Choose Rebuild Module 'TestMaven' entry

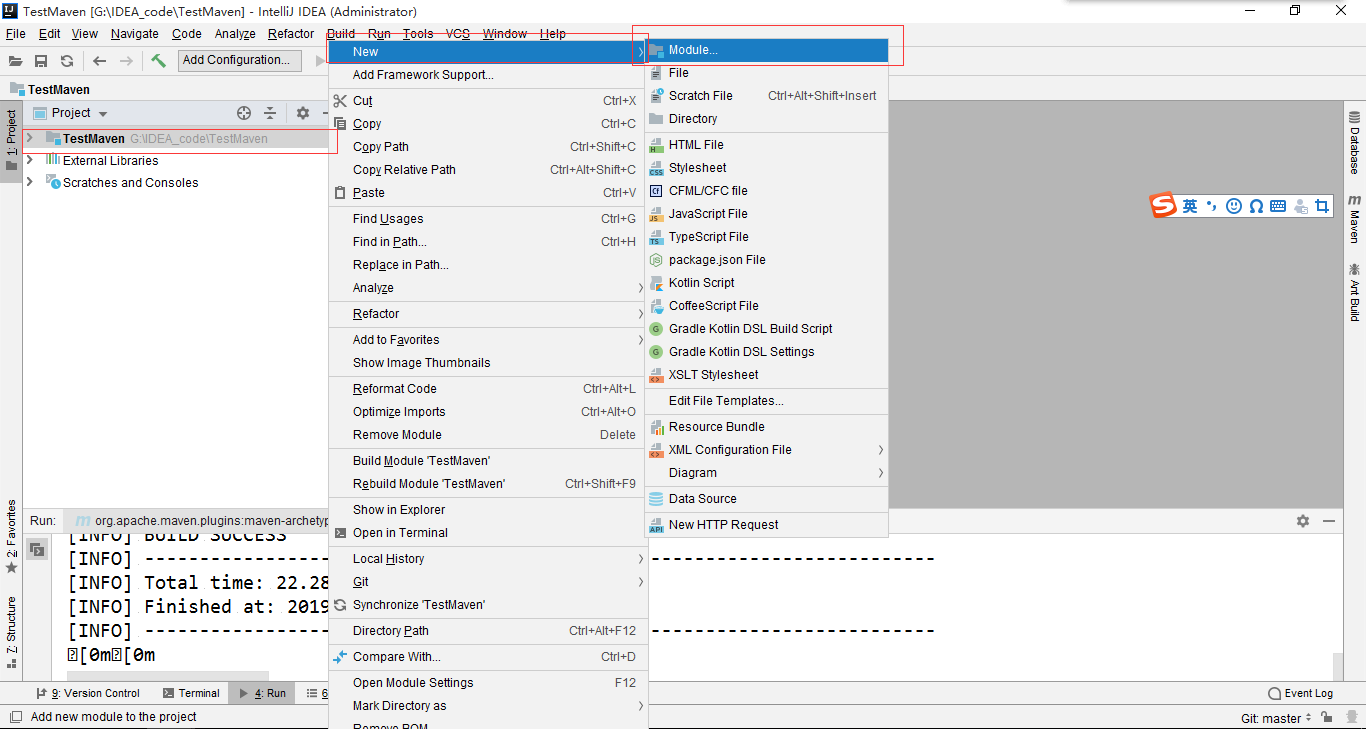point(488,484)
